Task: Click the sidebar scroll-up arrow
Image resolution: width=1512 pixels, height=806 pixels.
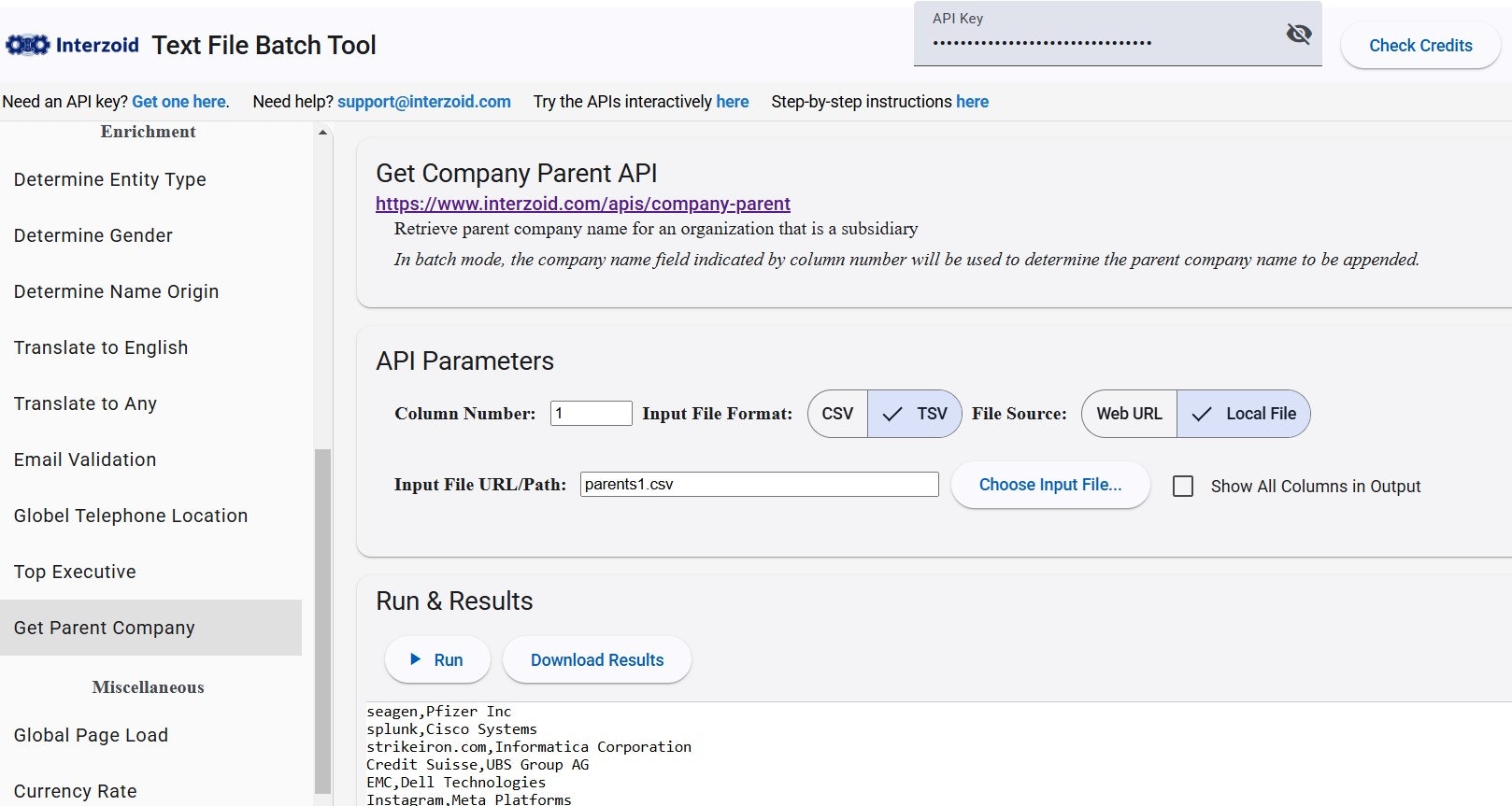Action: (x=322, y=133)
